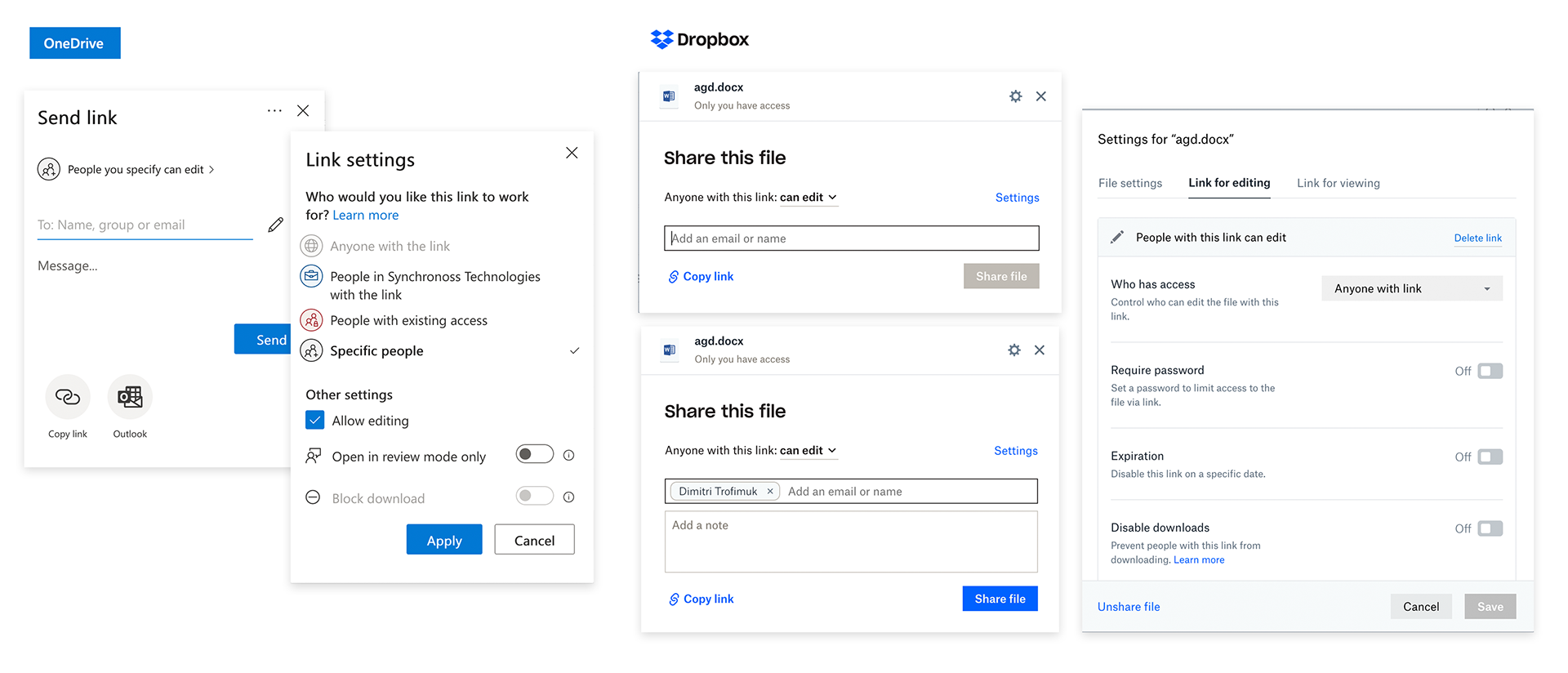Click the Add a note text box
Image resolution: width=1568 pixels, height=673 pixels.
(x=851, y=542)
